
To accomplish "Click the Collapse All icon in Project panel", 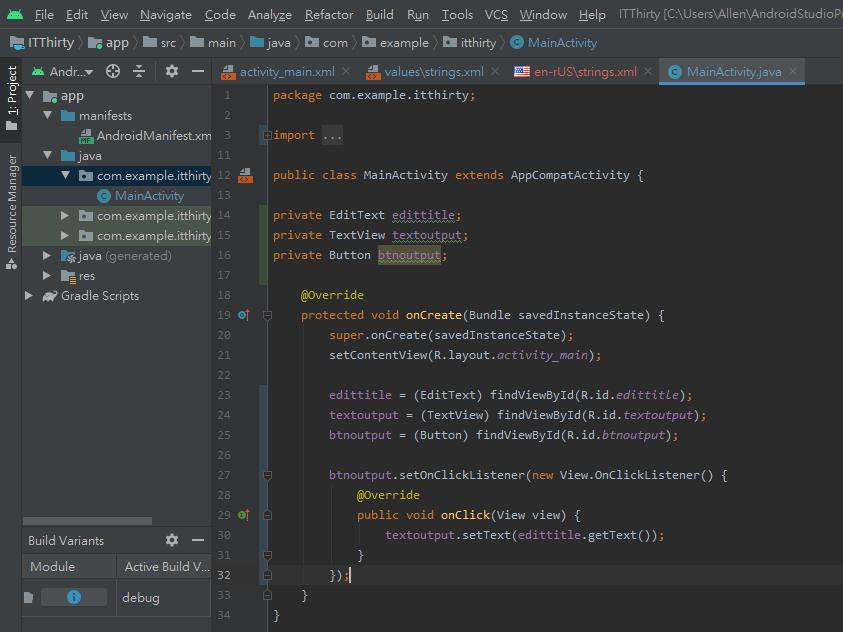I will tap(139, 71).
